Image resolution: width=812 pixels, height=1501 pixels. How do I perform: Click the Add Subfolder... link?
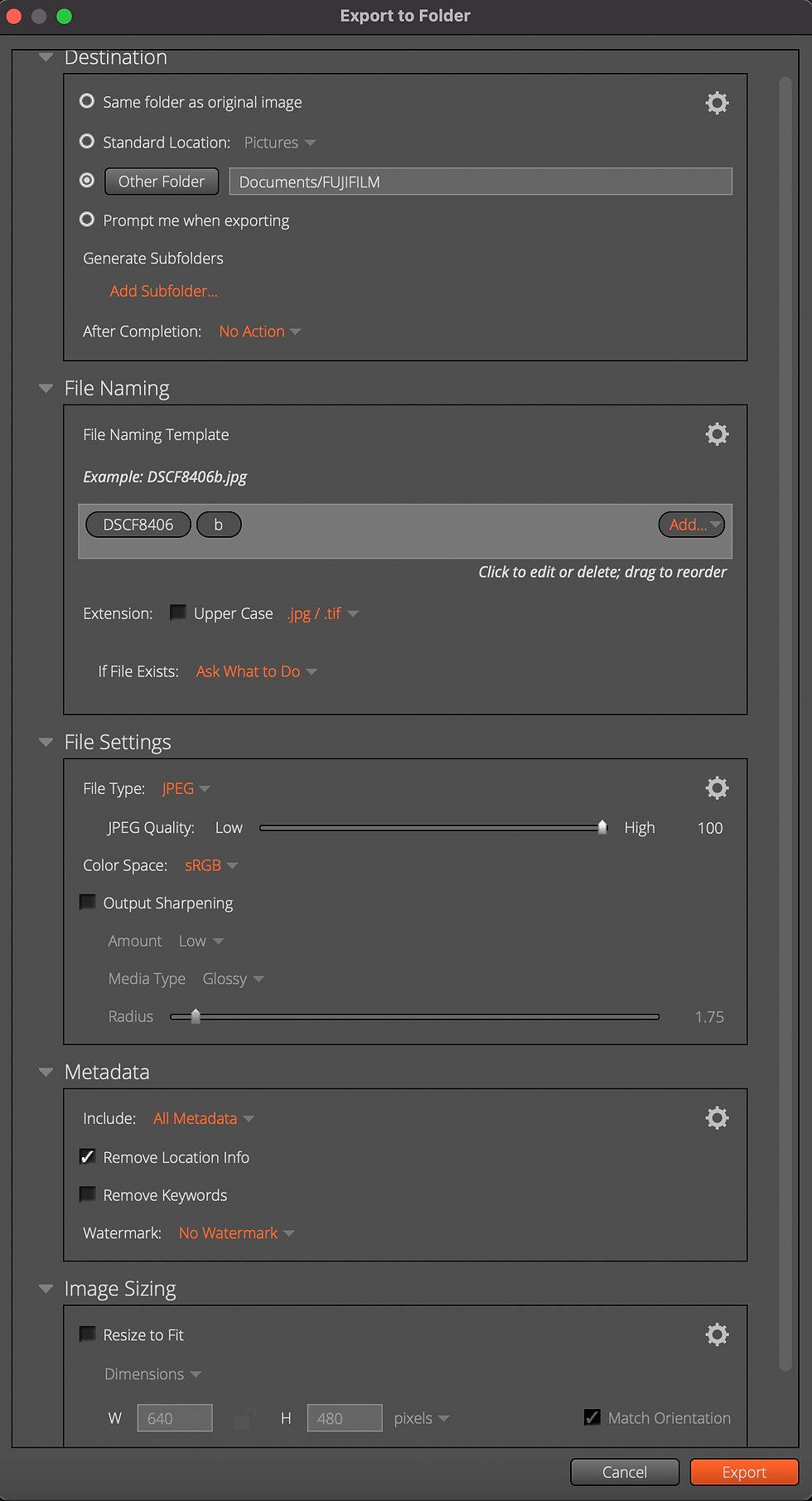point(163,291)
